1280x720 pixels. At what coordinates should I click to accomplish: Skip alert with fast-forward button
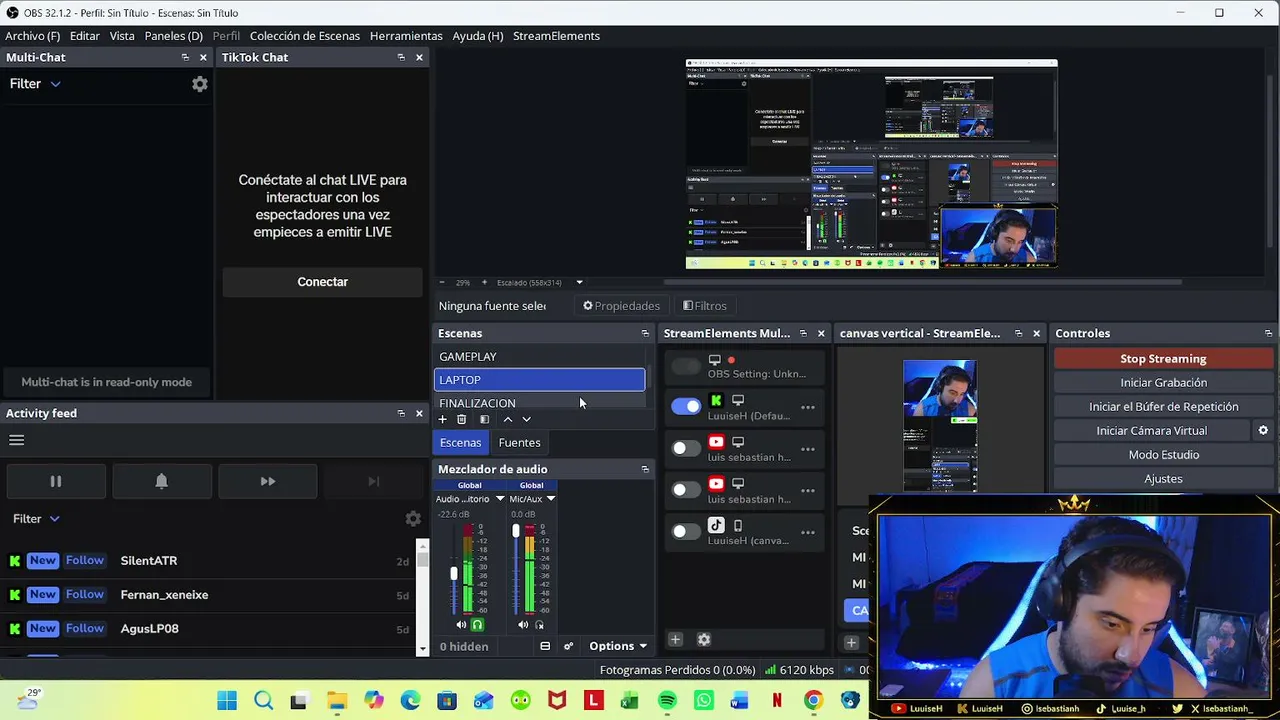click(268, 481)
